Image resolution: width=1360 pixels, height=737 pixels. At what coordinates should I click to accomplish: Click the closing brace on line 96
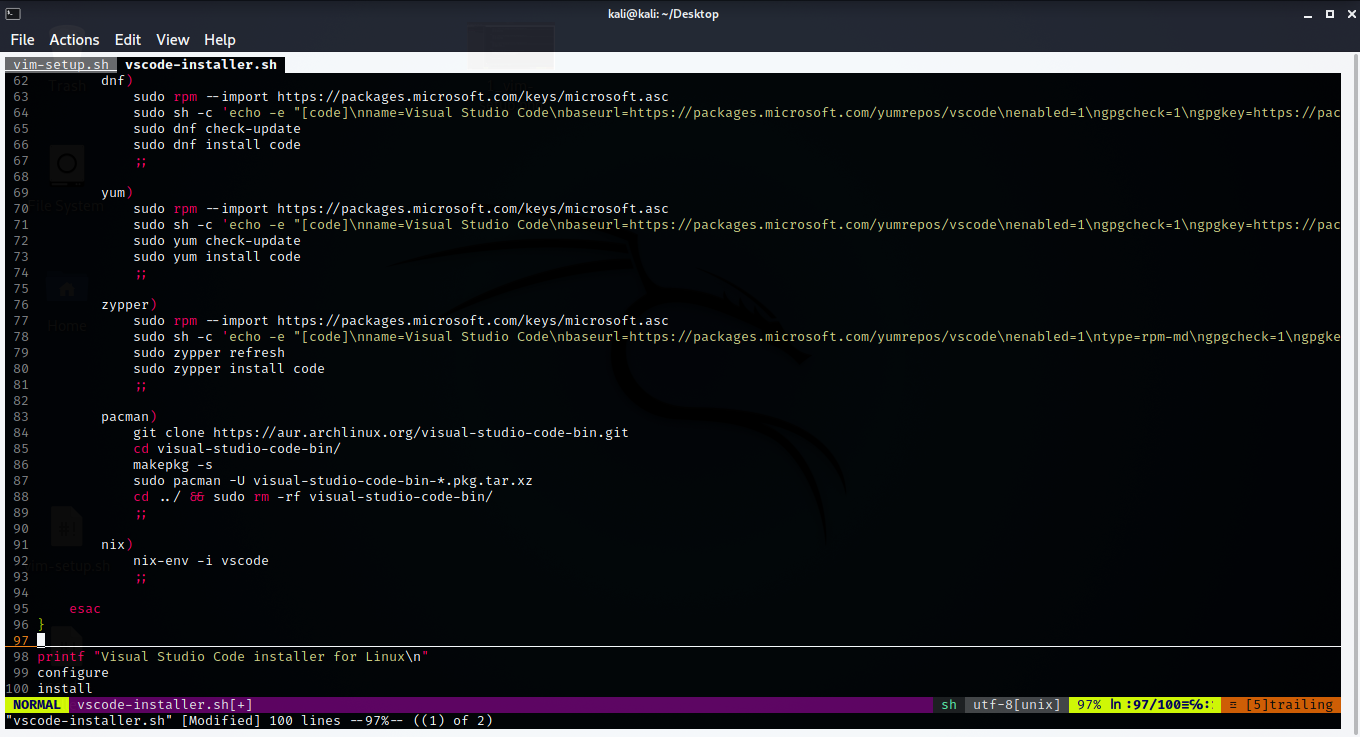[41, 625]
